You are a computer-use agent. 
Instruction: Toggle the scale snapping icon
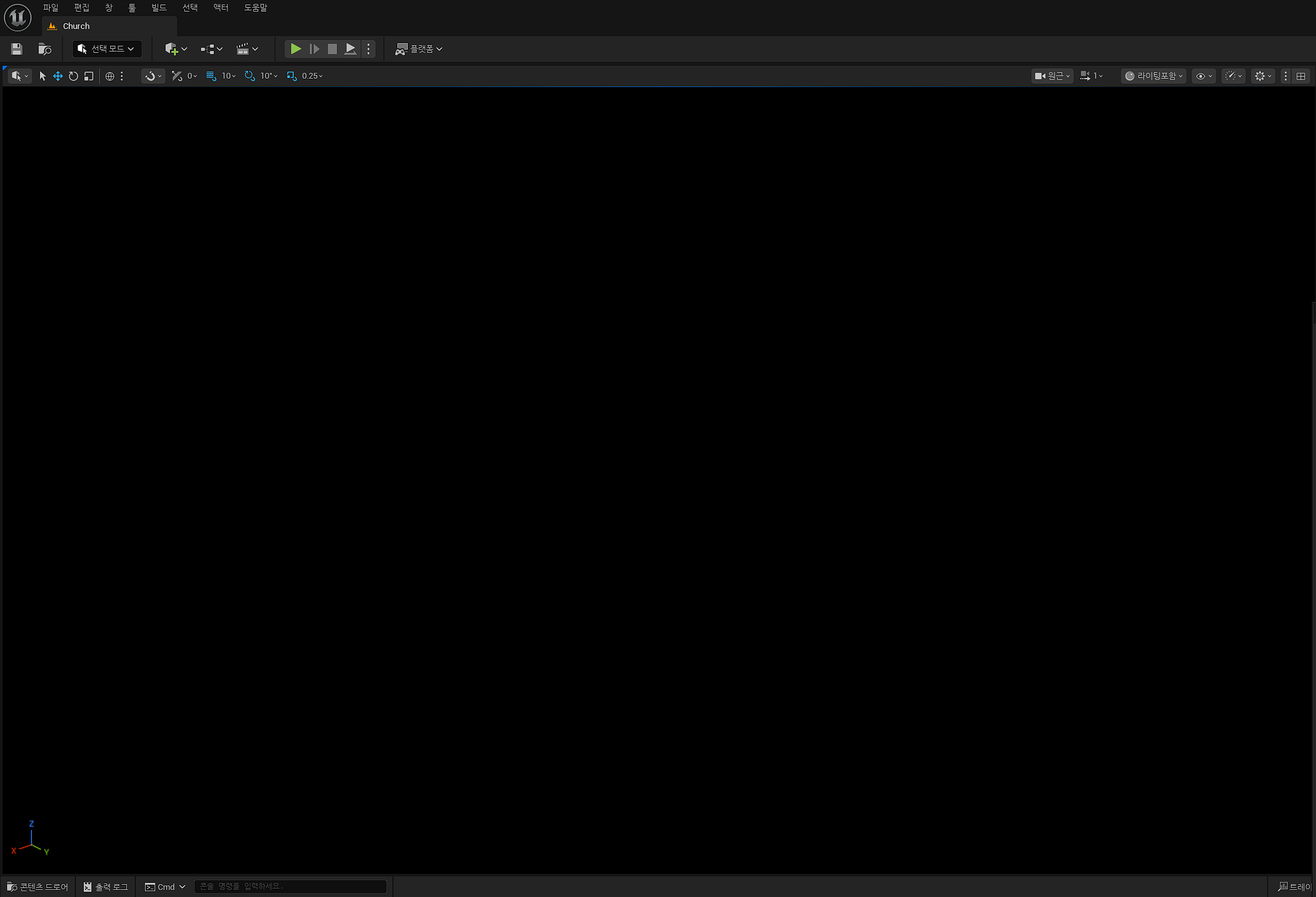[292, 76]
